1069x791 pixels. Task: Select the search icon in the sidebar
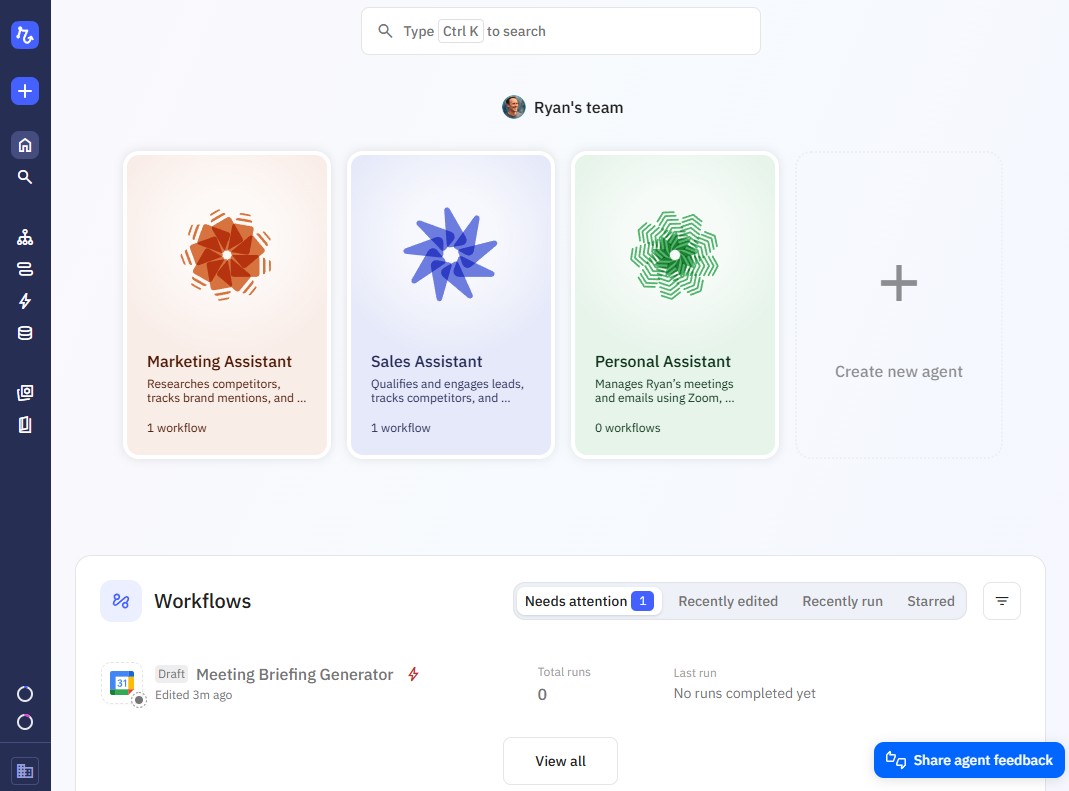pos(24,177)
